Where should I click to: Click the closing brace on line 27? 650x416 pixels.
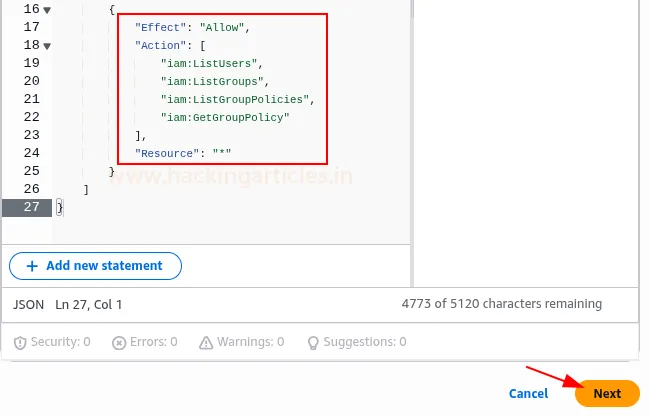60,207
